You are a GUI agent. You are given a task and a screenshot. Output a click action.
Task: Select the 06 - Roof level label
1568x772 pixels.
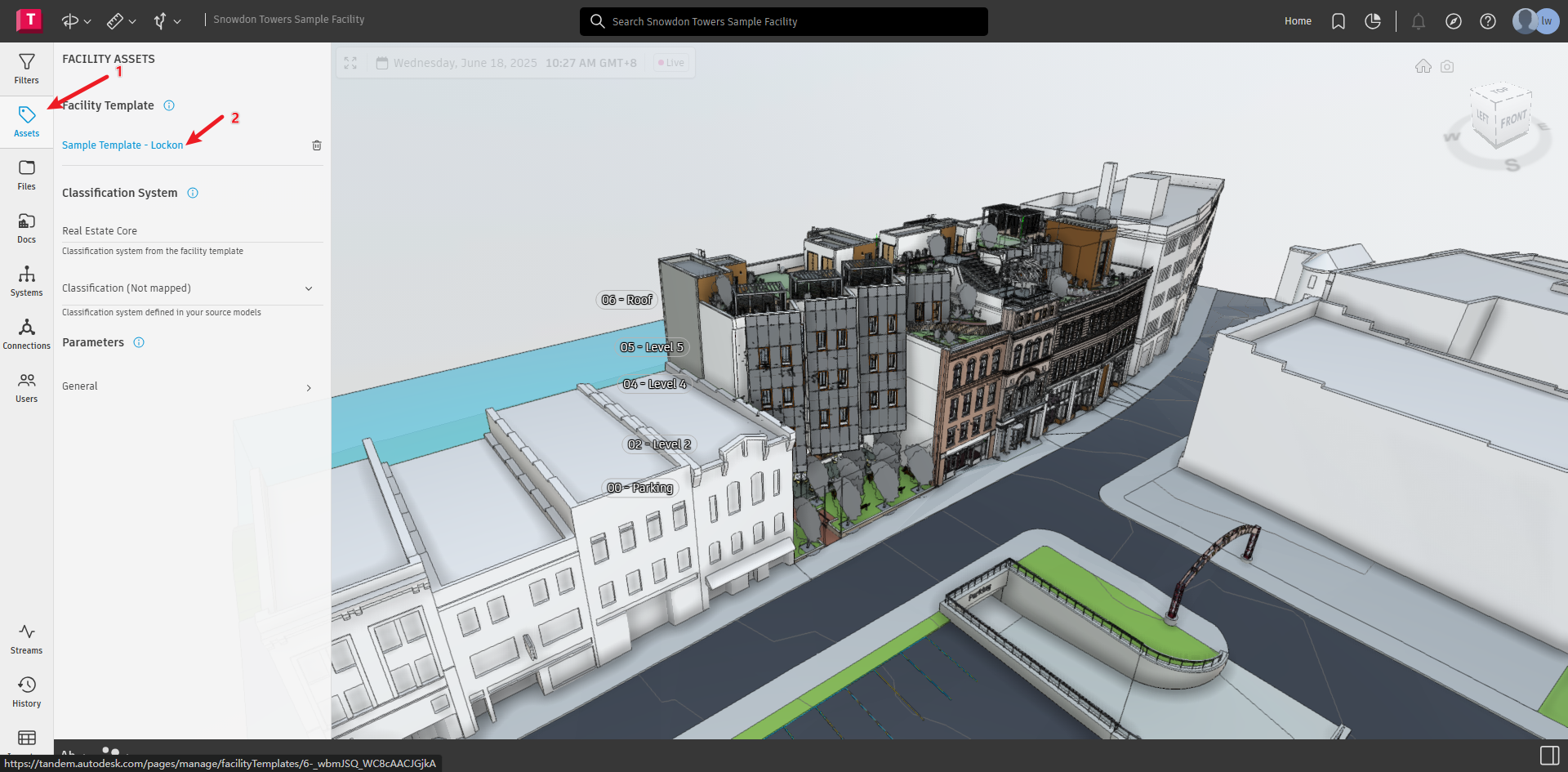tap(627, 300)
